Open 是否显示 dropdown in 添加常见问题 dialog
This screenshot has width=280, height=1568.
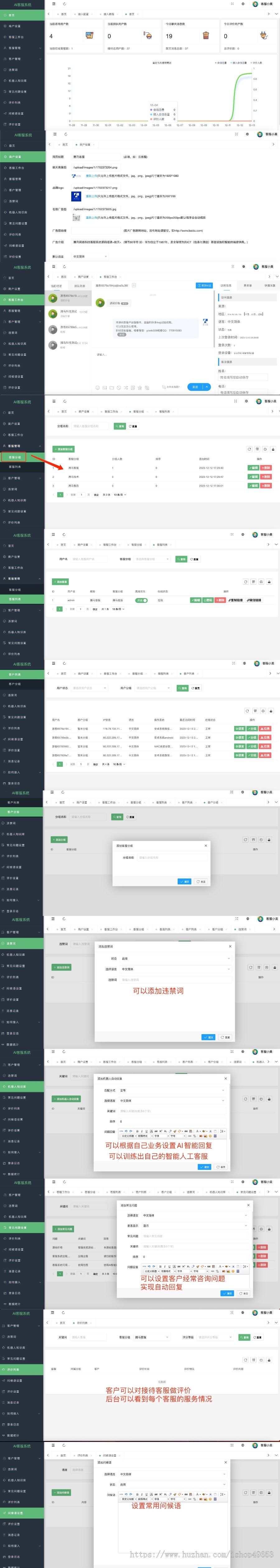click(195, 1226)
